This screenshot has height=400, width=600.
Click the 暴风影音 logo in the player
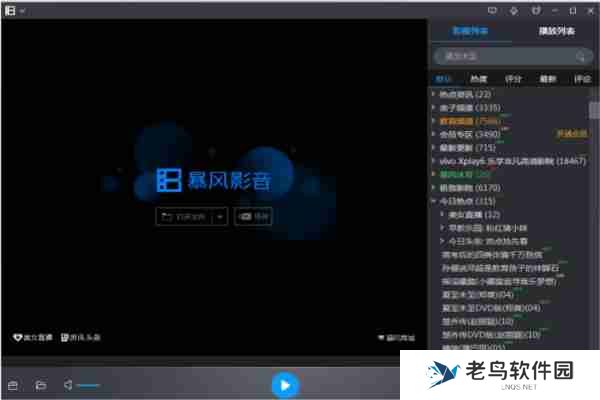pyautogui.click(x=214, y=180)
